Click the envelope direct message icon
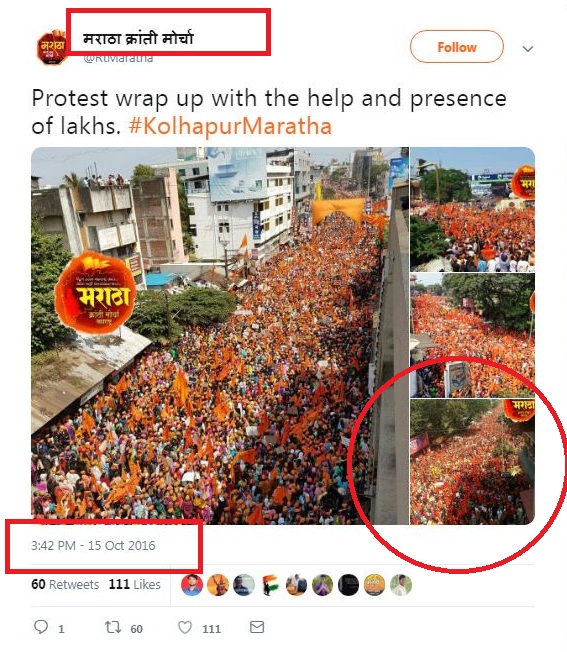The height and width of the screenshot is (652, 567). (257, 627)
